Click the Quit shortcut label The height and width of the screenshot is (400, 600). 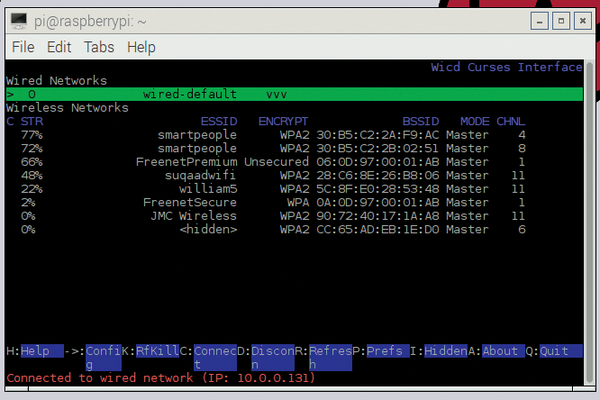click(561, 351)
